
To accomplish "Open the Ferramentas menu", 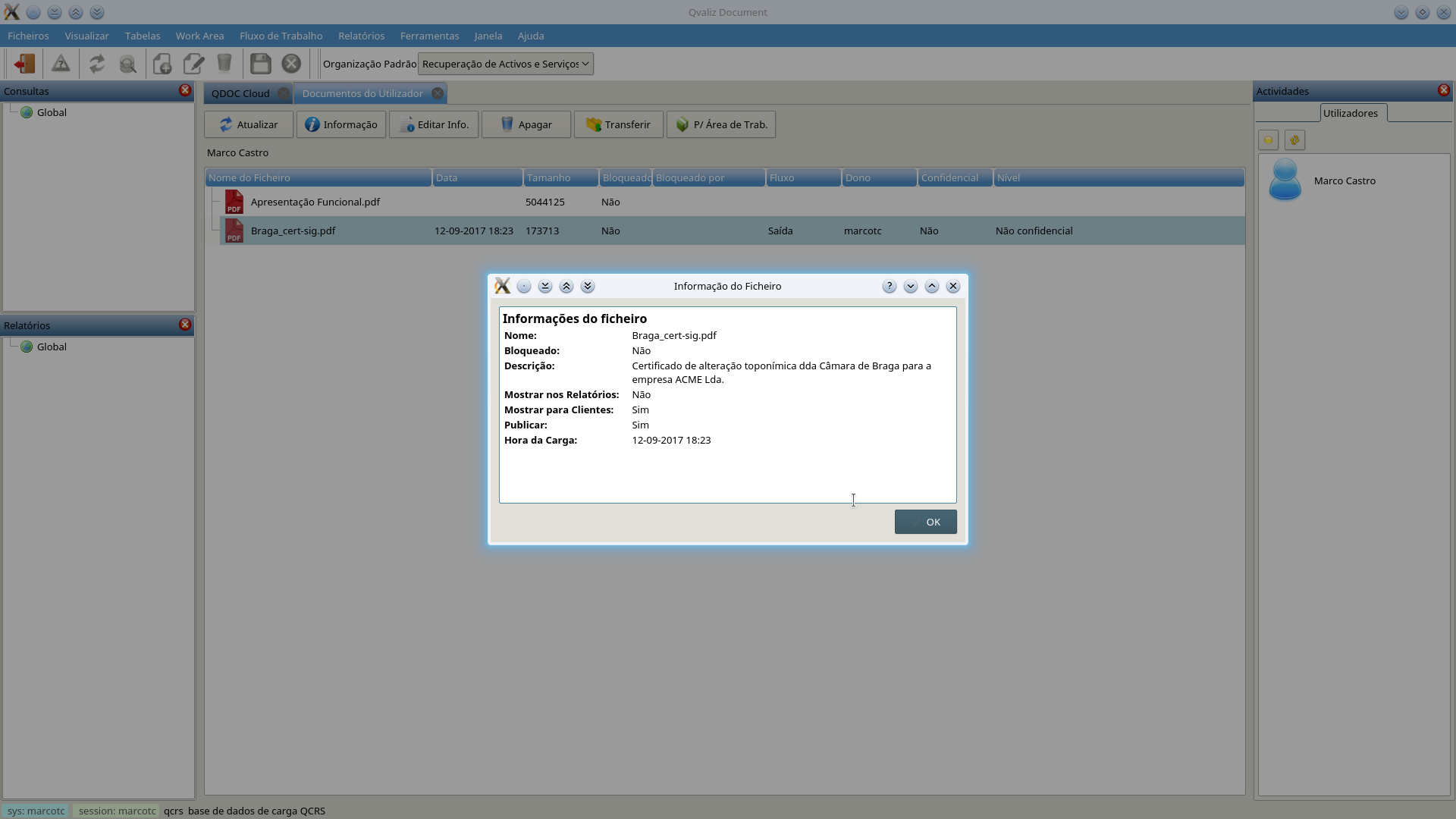I will point(429,36).
